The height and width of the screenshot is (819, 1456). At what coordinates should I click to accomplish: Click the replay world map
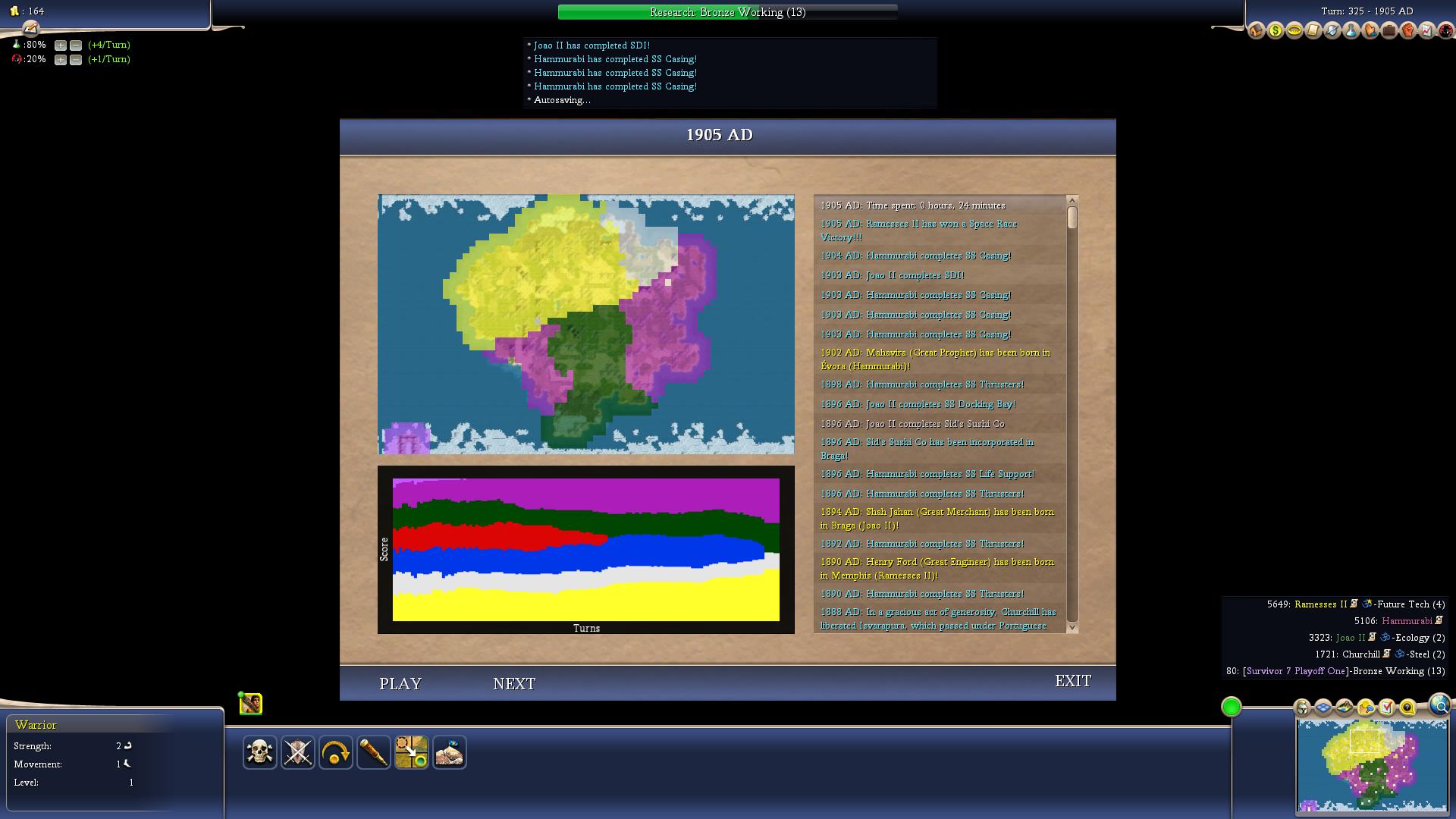click(x=586, y=325)
